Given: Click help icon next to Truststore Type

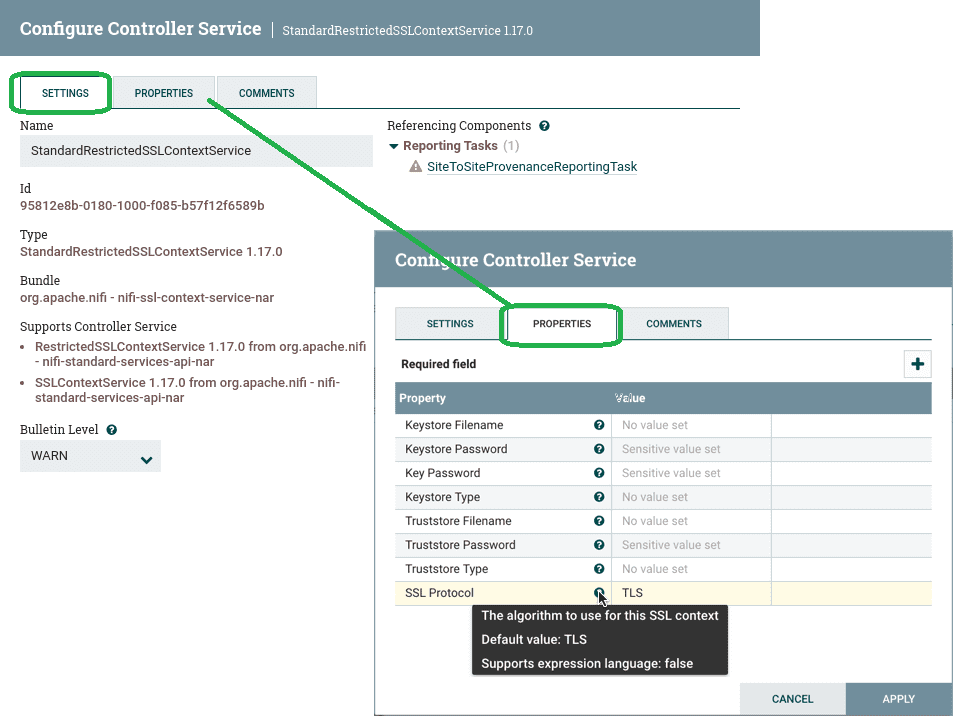Looking at the screenshot, I should coord(599,569).
